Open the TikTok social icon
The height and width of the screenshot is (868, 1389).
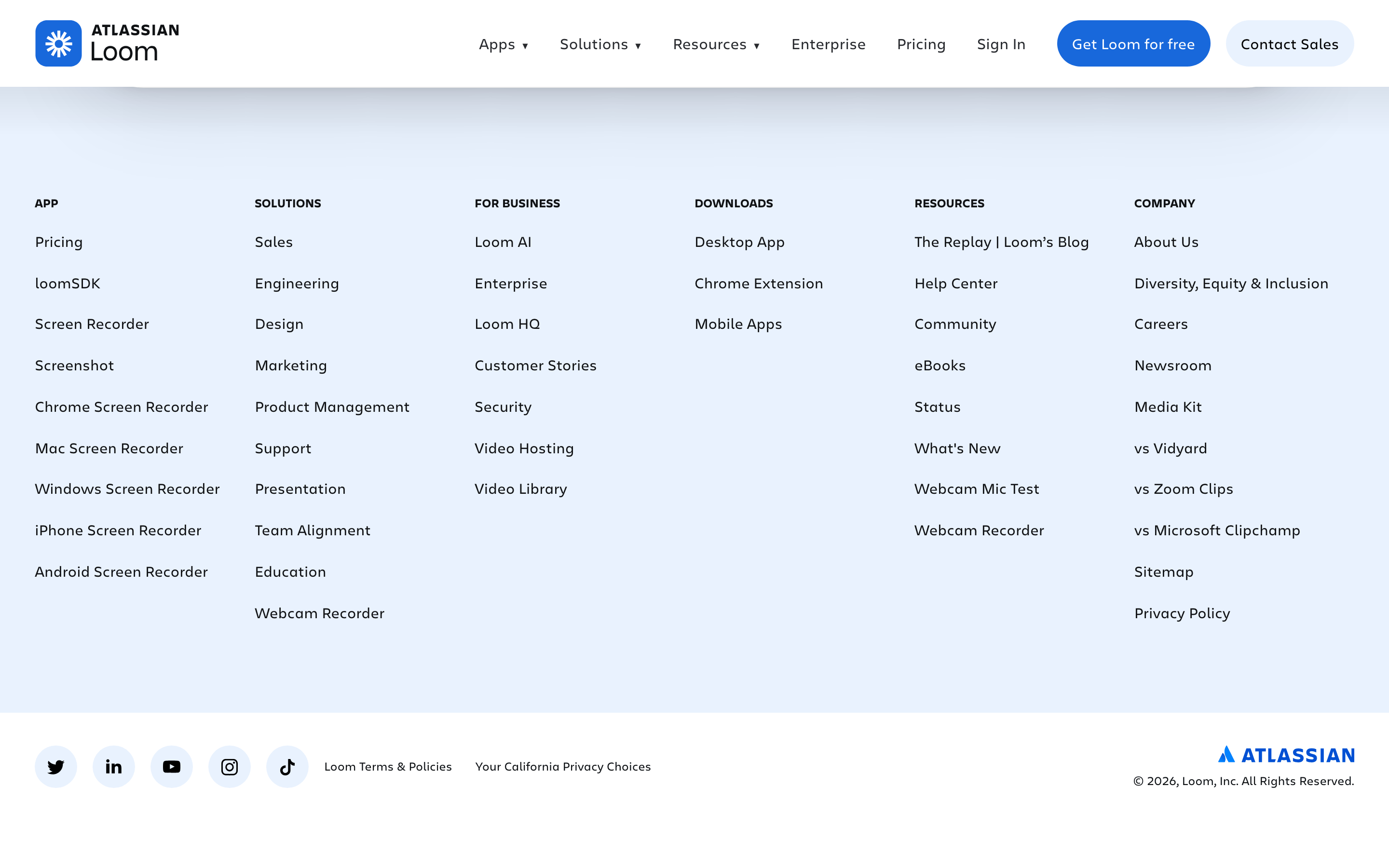click(287, 766)
